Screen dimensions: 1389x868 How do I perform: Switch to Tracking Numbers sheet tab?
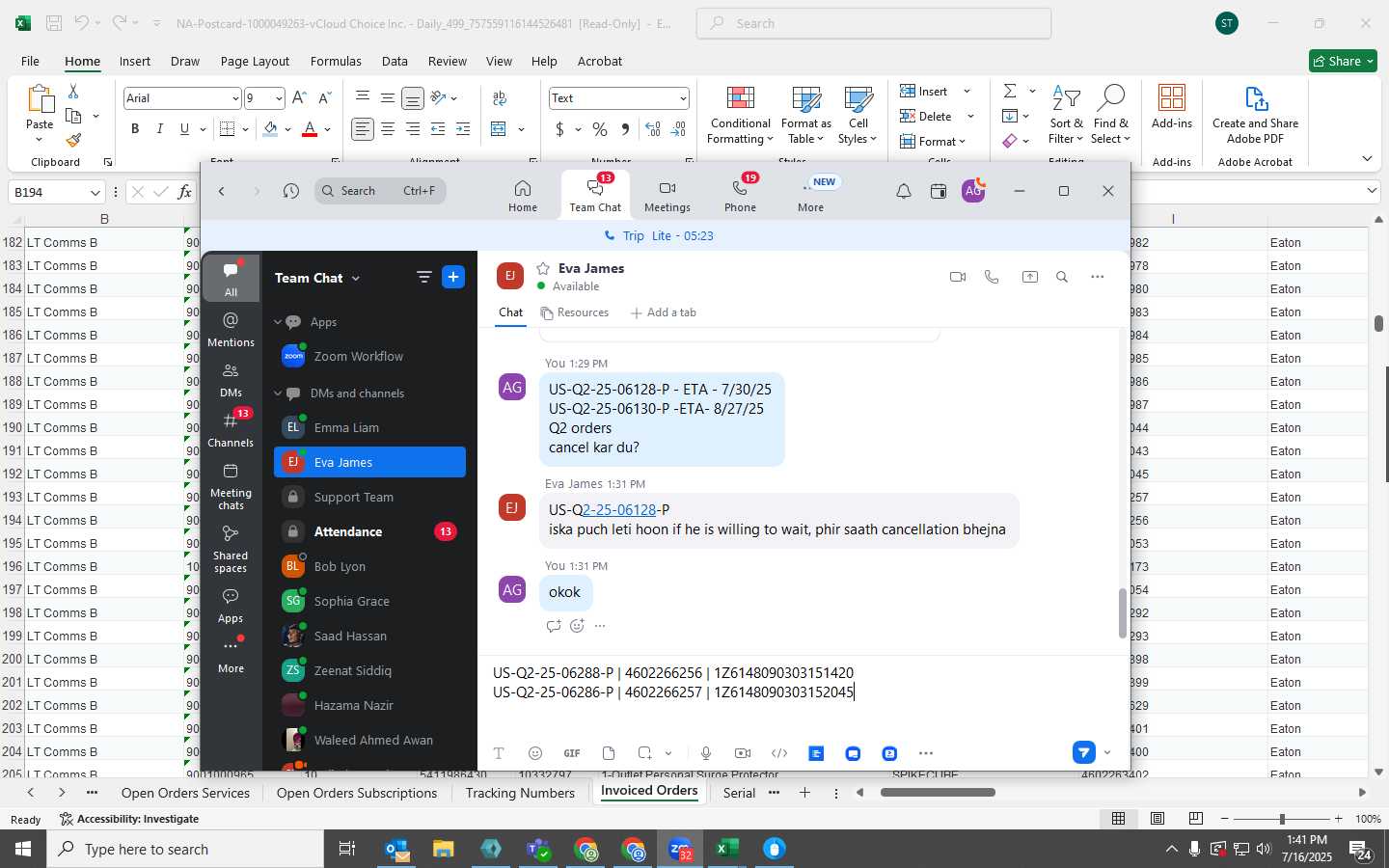520,793
